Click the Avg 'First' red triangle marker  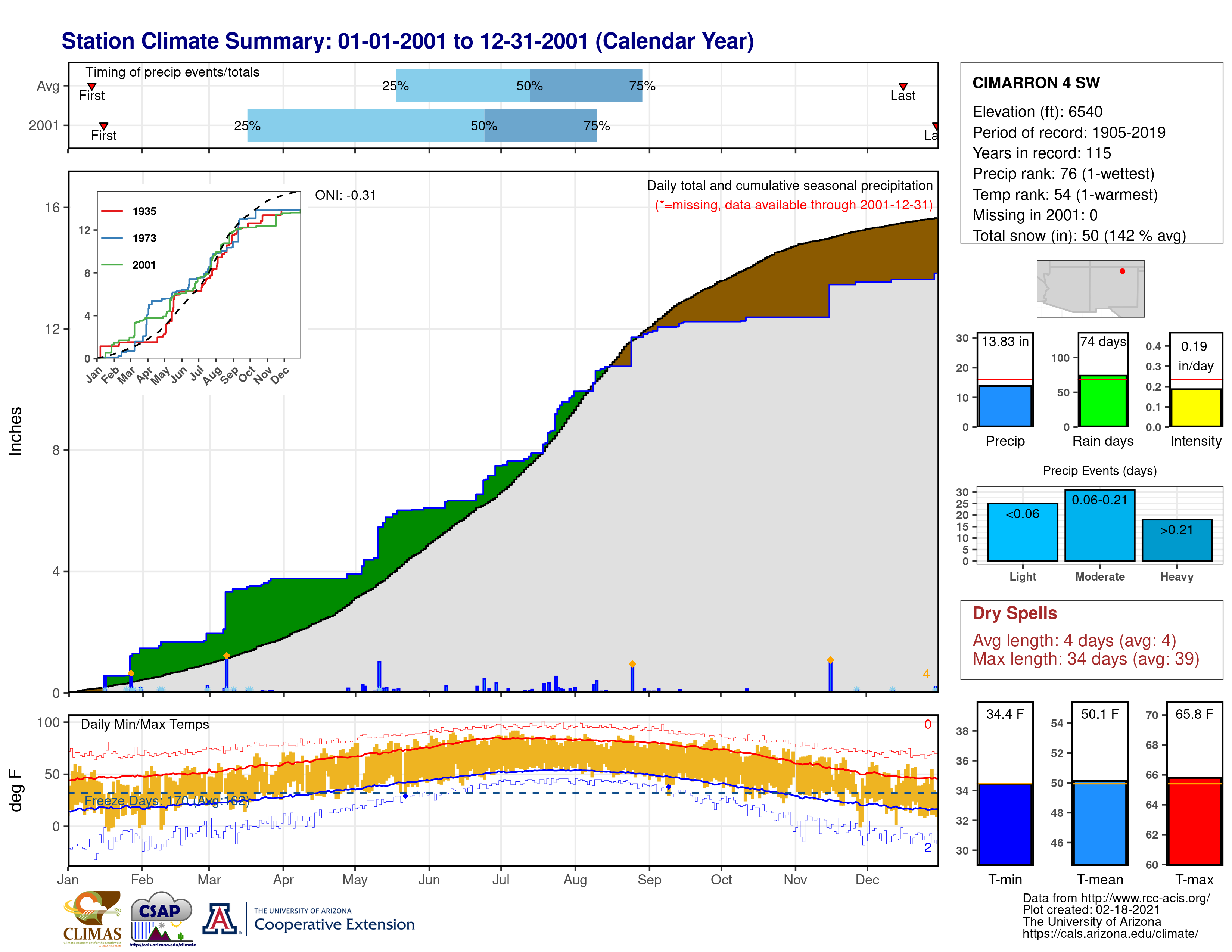91,87
